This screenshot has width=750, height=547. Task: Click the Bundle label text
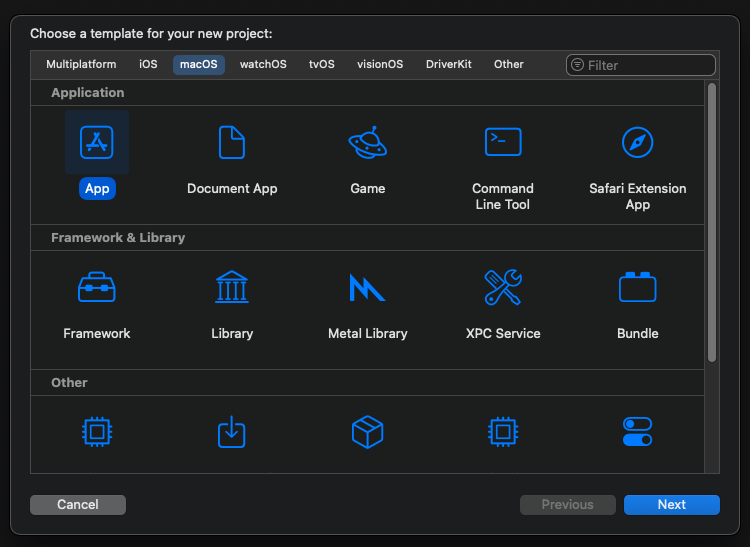(x=638, y=333)
